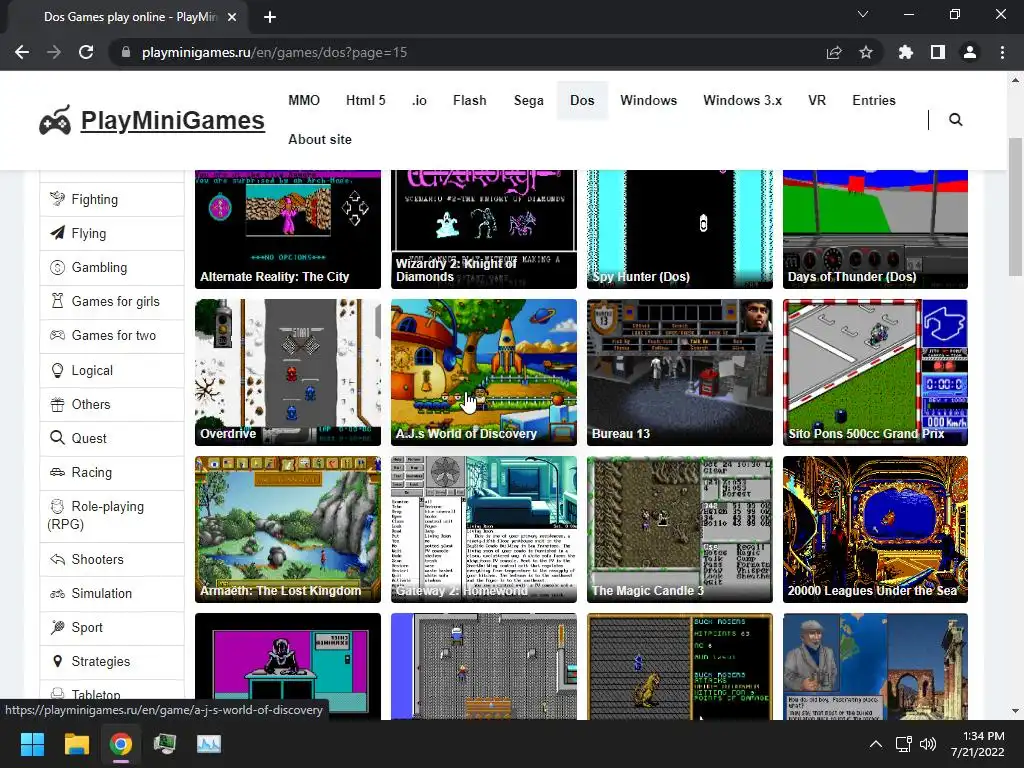This screenshot has height=768, width=1024.
Task: Click the browser address bar URL
Action: coord(274,52)
